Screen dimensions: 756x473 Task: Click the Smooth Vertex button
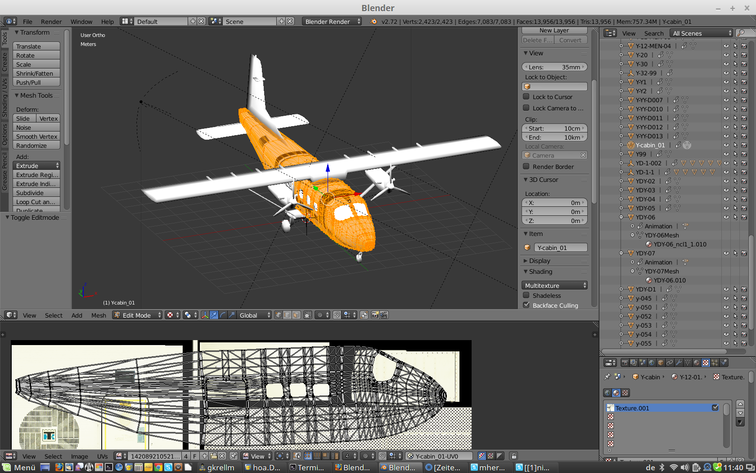[37, 136]
